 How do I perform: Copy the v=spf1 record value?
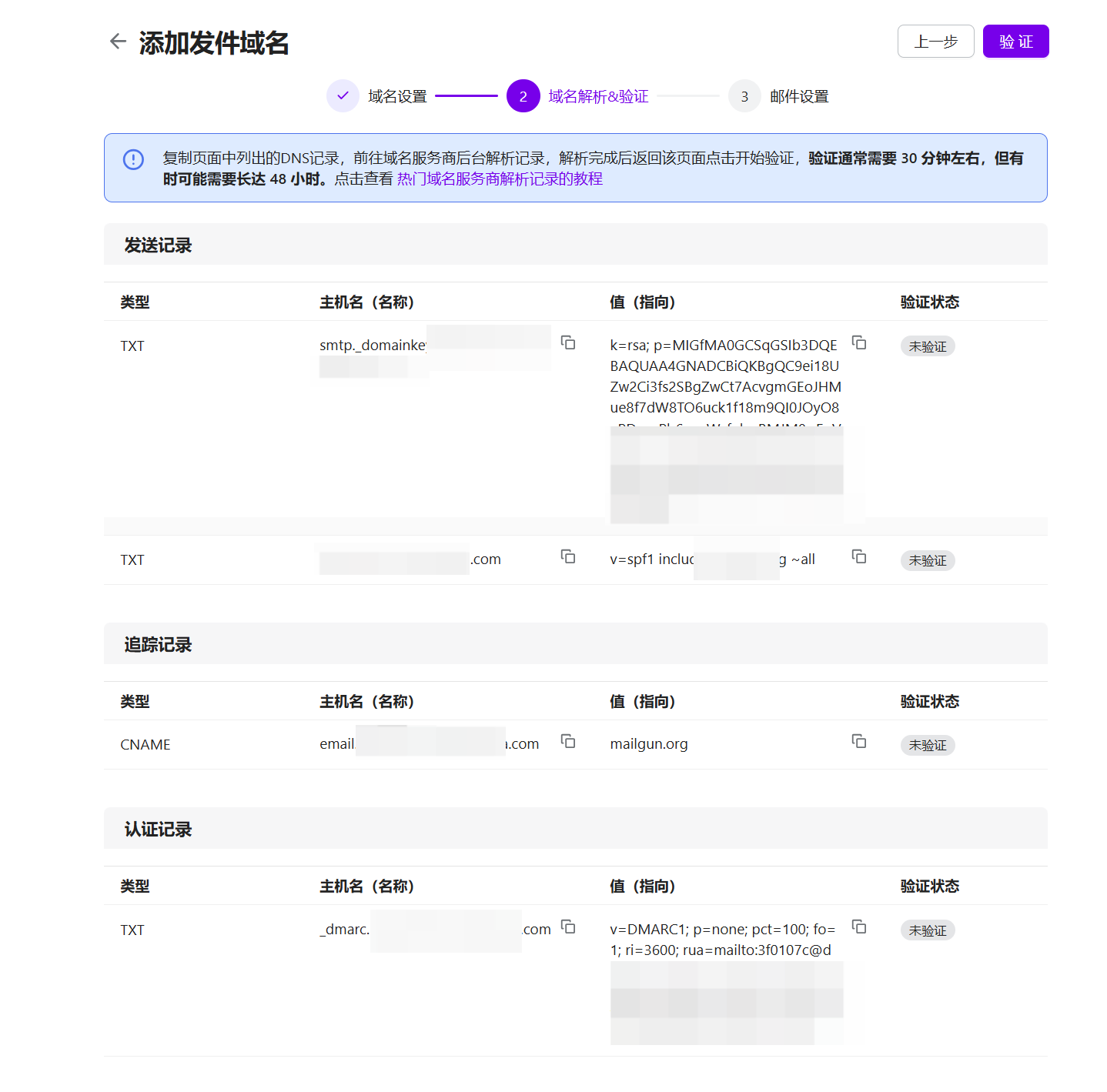coord(859,556)
